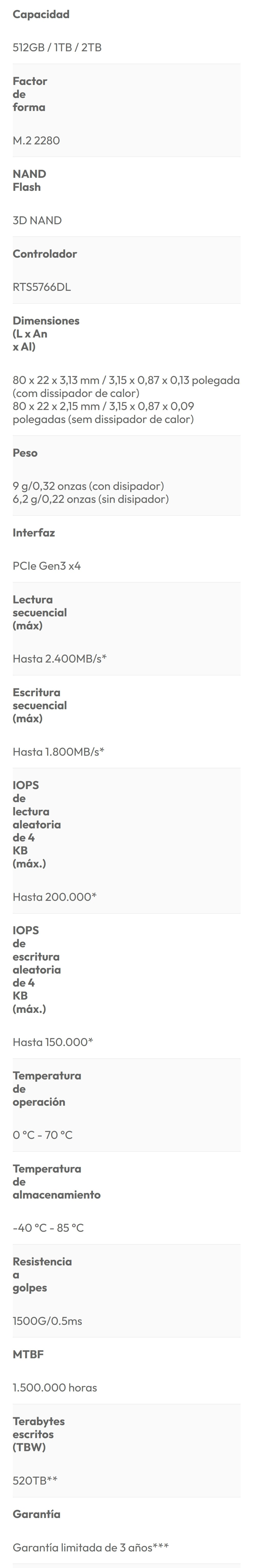The height and width of the screenshot is (1568, 253).
Task: Select the 9 g/0,32 onzas weight line
Action: coord(88,486)
